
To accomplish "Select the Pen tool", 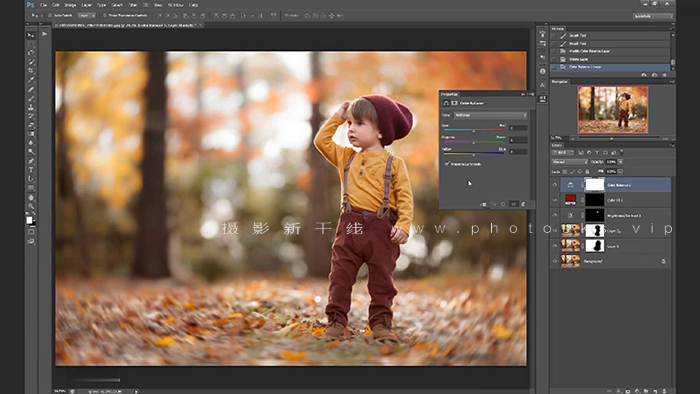I will (x=31, y=161).
